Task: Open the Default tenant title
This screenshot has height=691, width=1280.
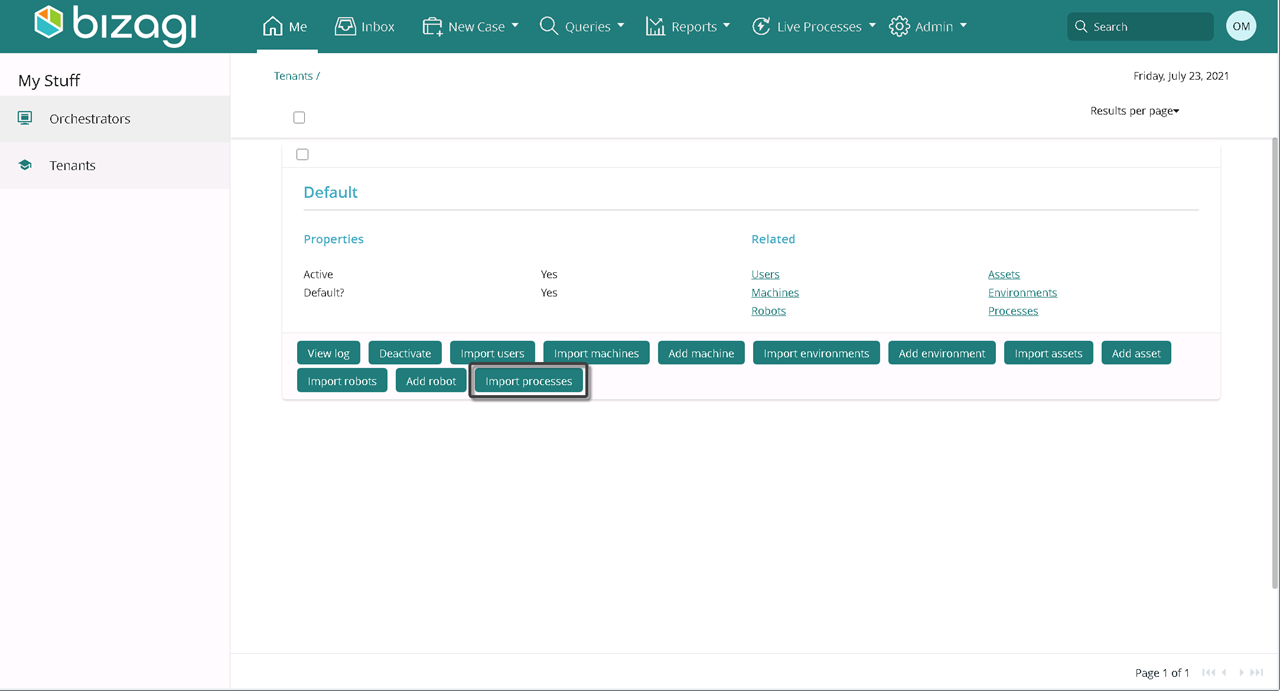Action: pos(330,192)
